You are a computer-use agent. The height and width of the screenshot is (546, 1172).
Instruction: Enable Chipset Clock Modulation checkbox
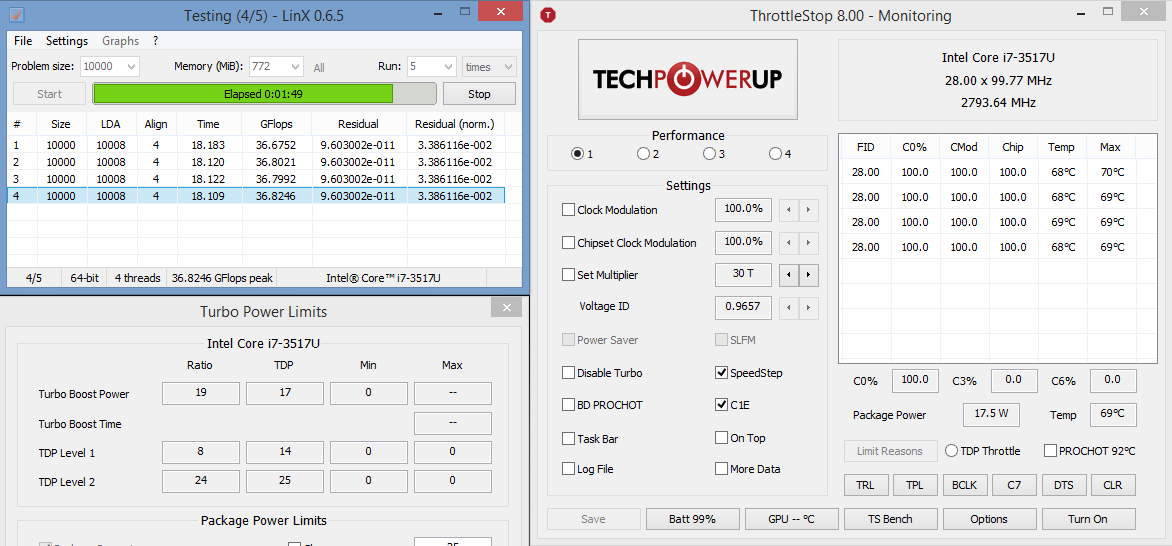pyautogui.click(x=569, y=243)
